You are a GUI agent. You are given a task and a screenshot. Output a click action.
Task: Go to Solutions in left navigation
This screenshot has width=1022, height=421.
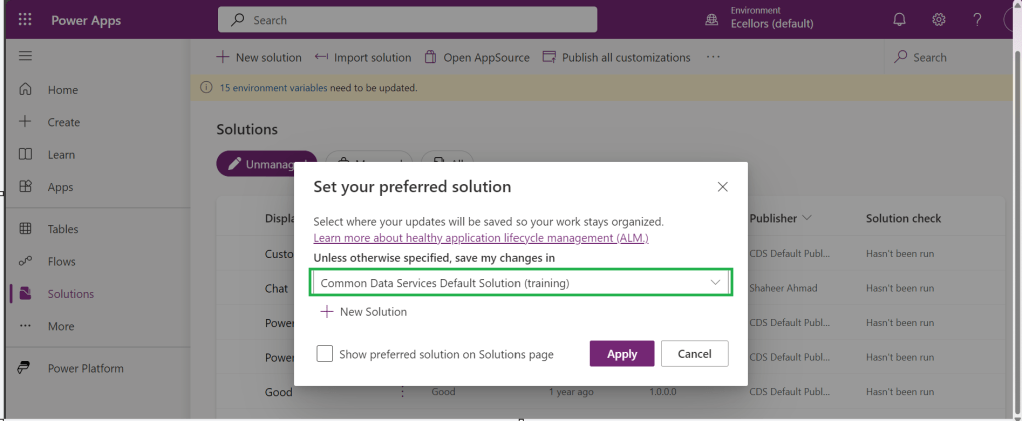coord(70,294)
